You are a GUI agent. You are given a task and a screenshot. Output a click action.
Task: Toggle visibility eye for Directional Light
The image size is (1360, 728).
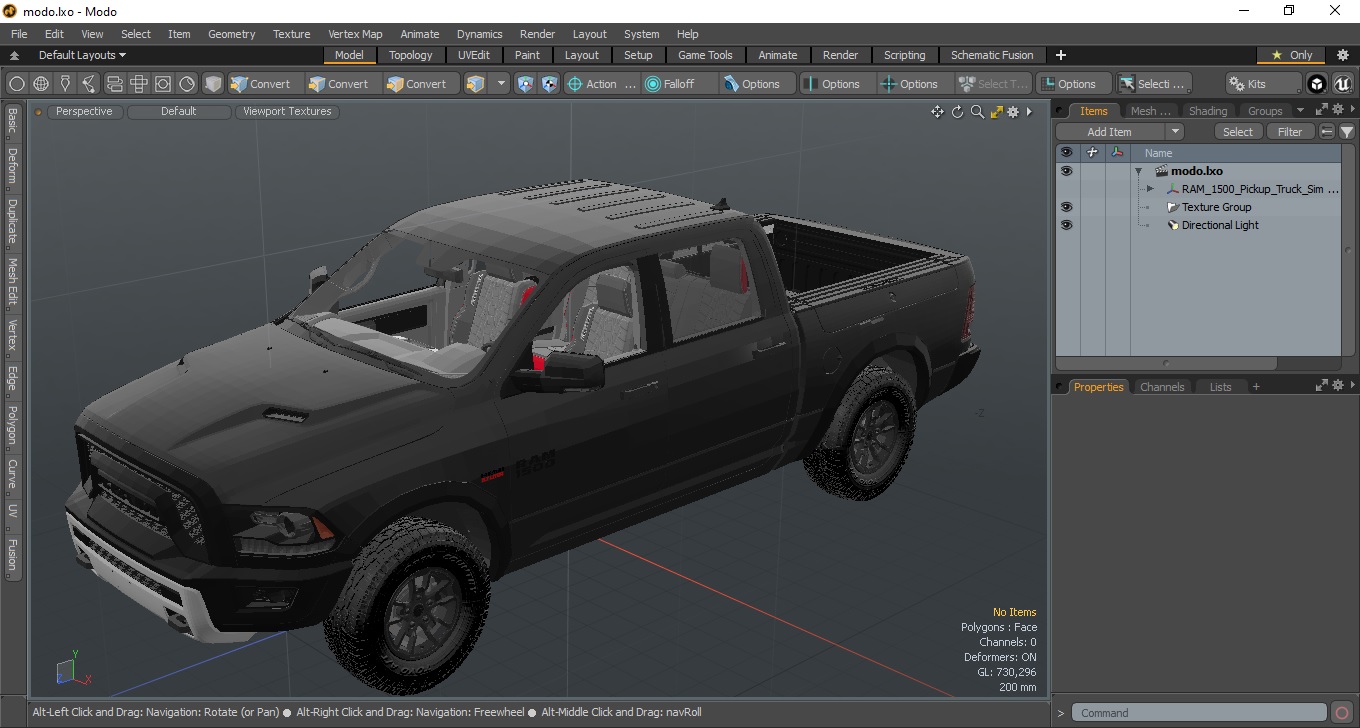pos(1066,225)
